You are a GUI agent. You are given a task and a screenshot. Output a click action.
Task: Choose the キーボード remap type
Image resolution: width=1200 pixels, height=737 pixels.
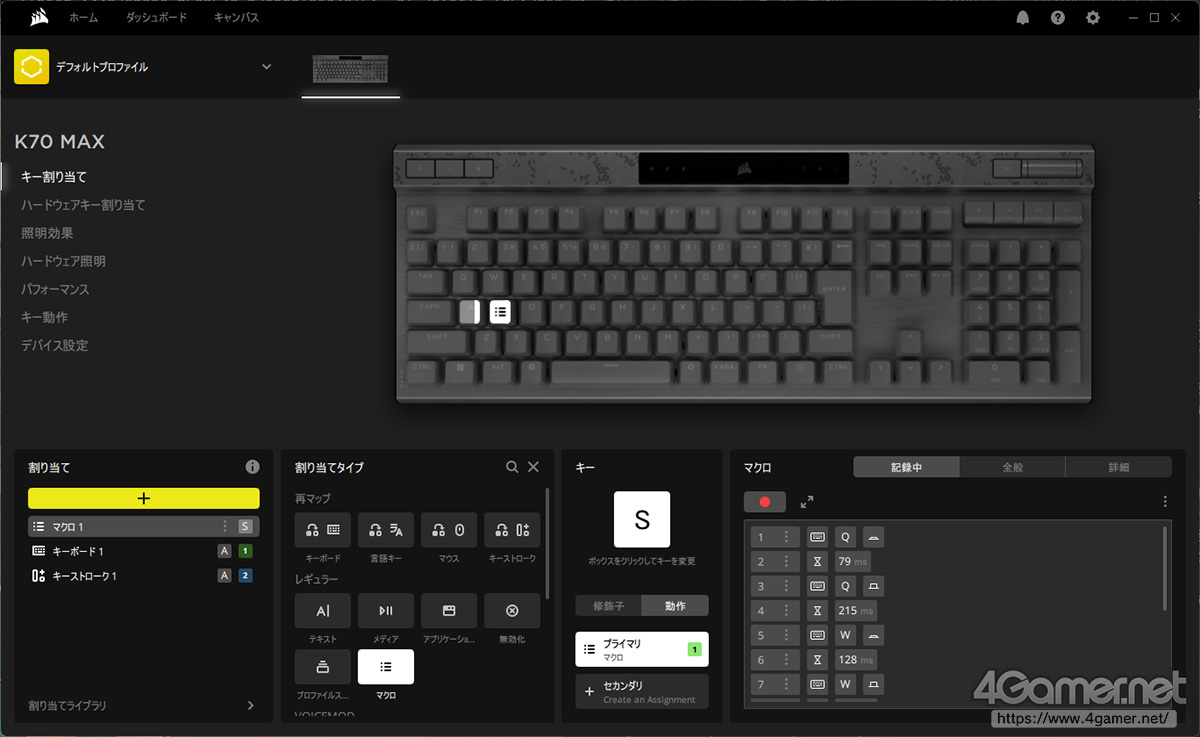tap(323, 530)
